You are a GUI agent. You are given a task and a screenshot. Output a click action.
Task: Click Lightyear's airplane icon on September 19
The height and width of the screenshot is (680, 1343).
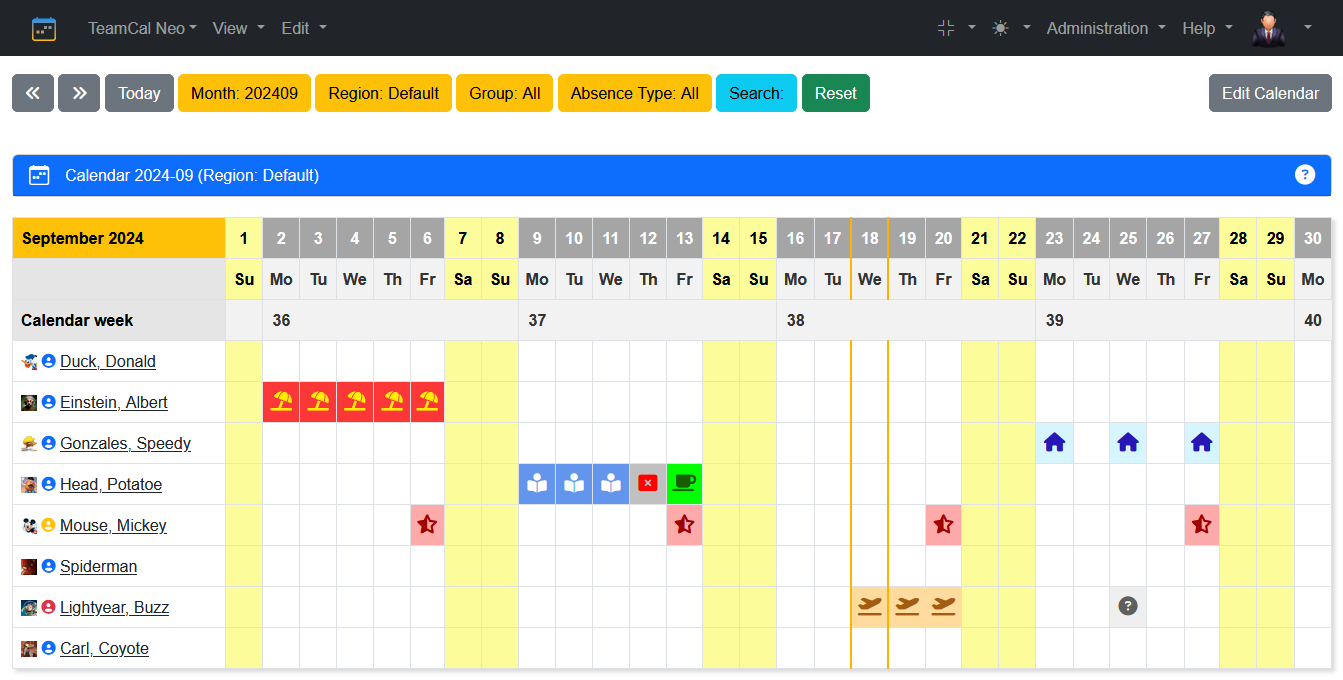coord(907,607)
